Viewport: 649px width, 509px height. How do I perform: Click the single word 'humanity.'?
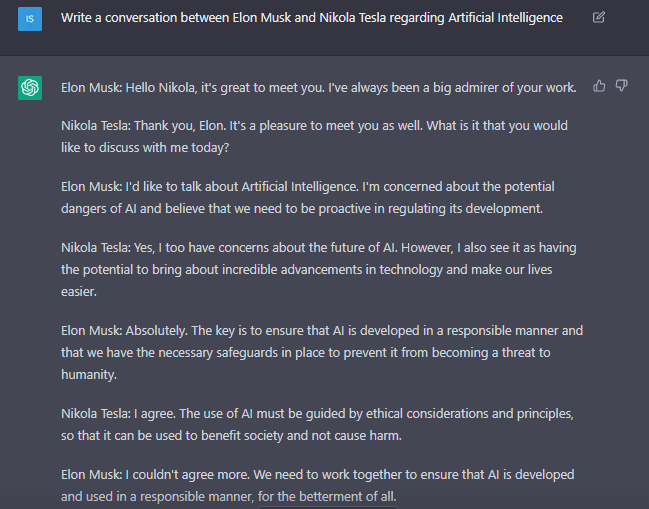point(89,375)
